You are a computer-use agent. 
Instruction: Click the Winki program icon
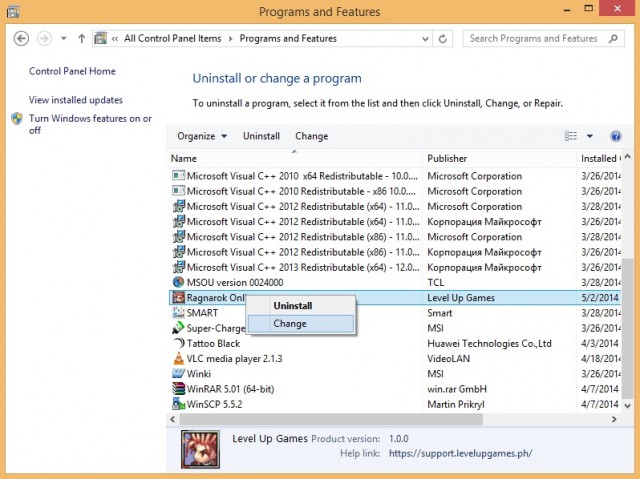point(178,374)
